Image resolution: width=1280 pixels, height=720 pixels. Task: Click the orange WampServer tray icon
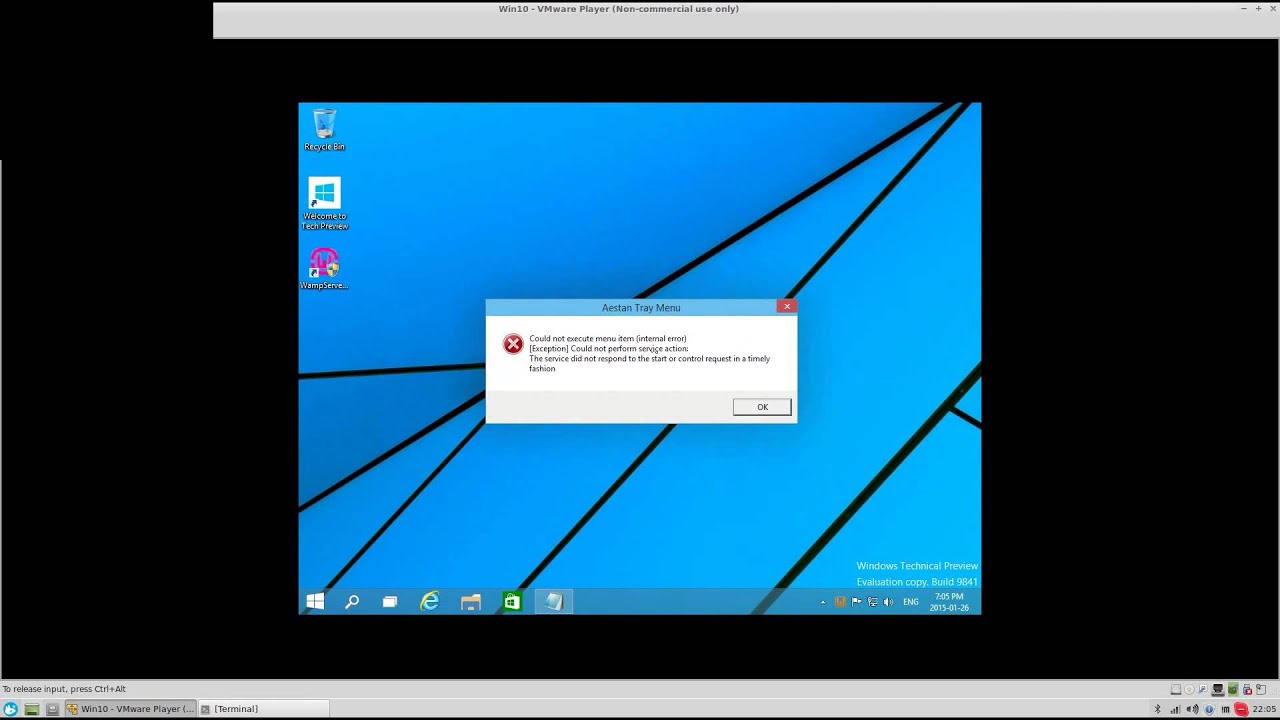click(840, 602)
